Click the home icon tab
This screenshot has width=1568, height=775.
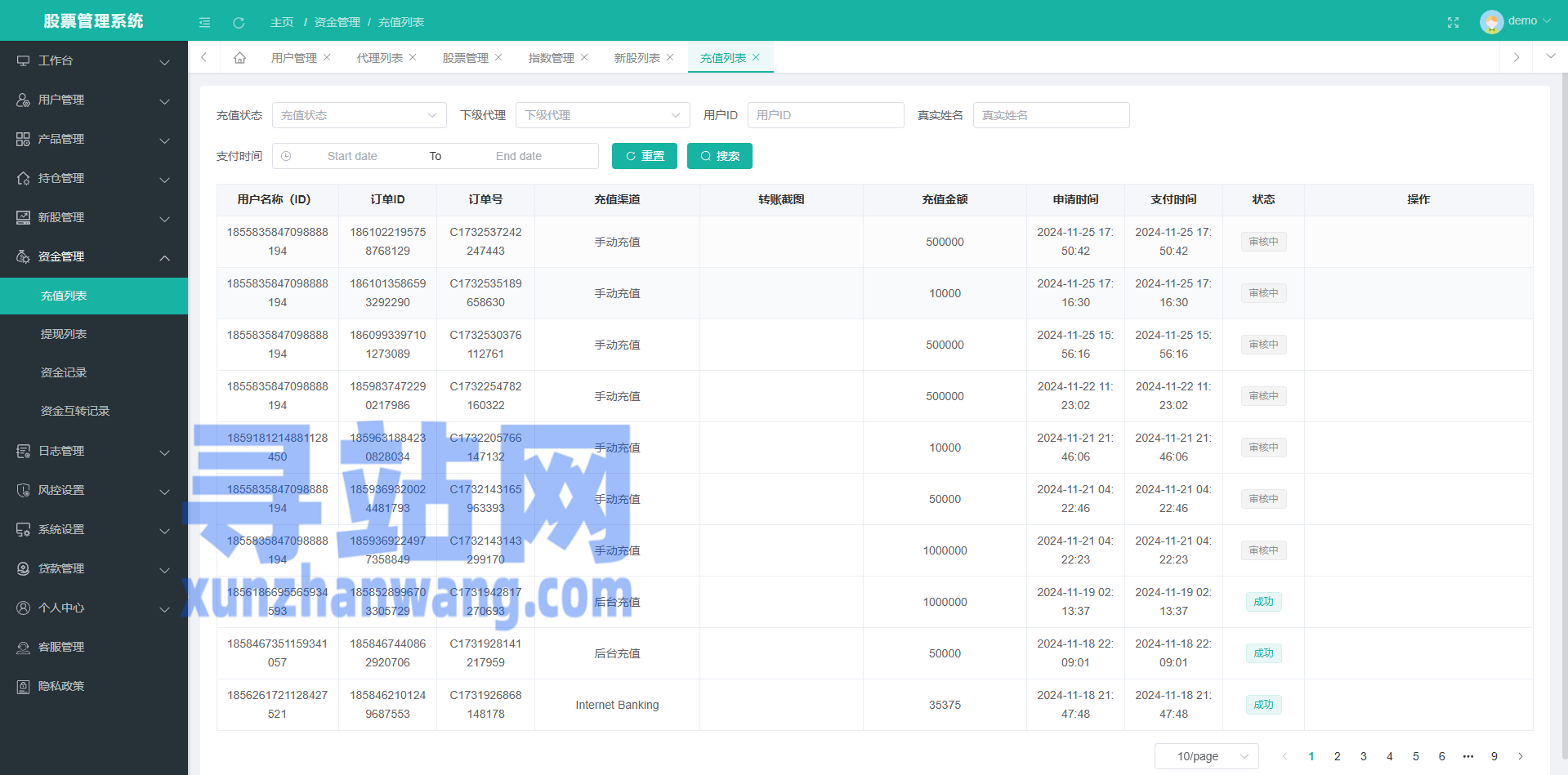tap(239, 58)
